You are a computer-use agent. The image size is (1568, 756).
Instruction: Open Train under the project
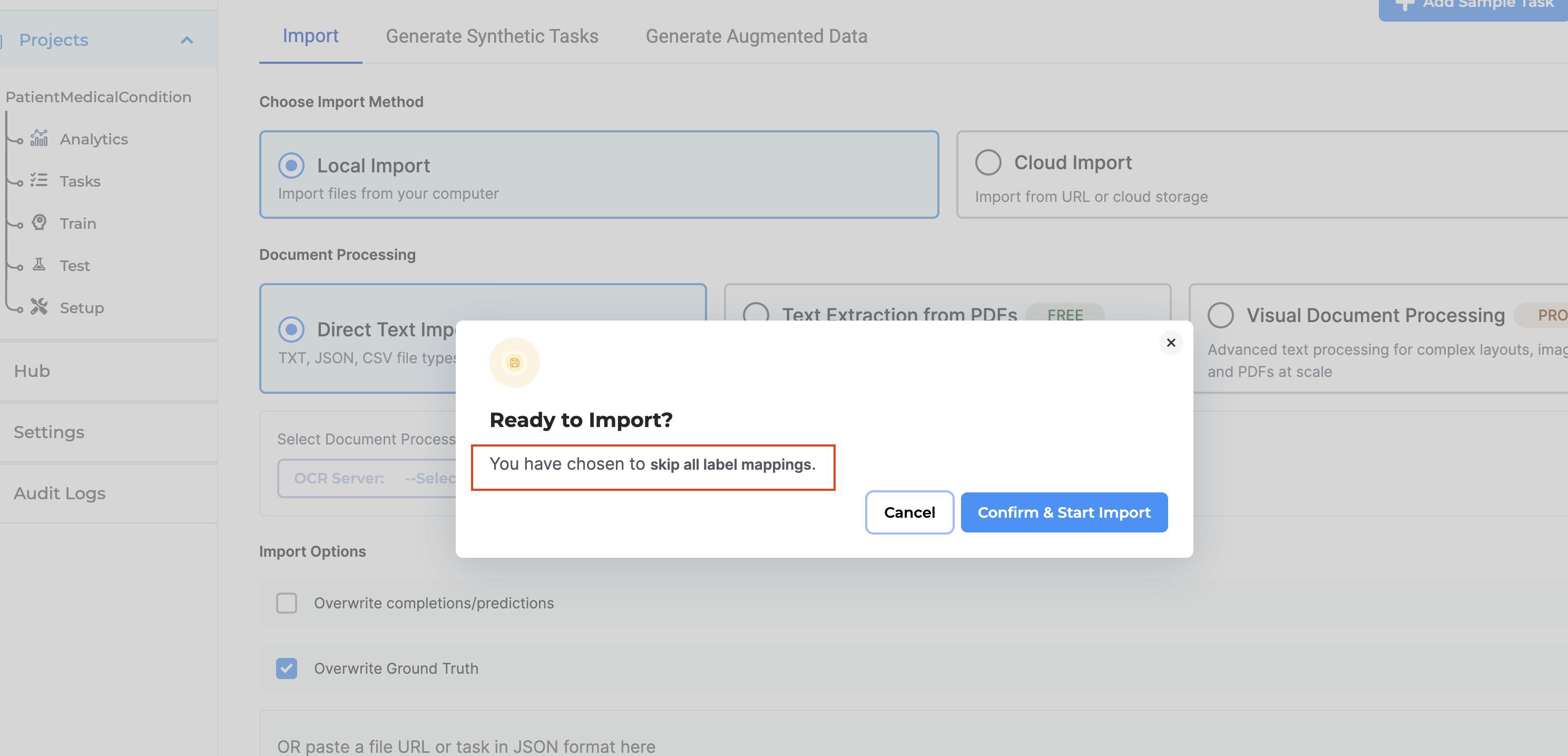(78, 224)
